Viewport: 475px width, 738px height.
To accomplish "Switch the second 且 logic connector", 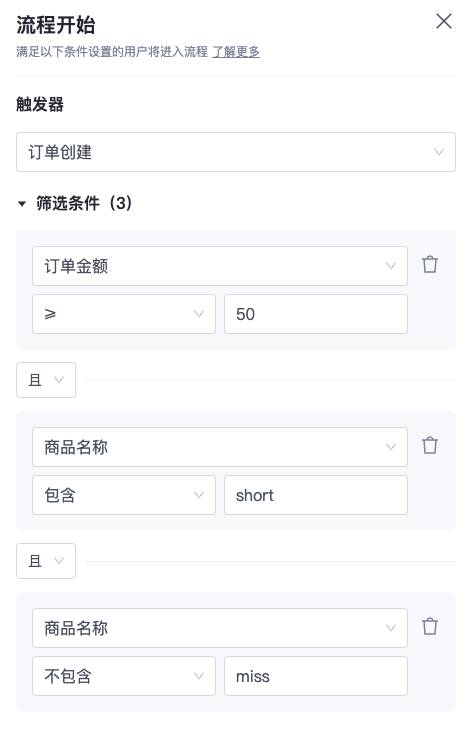I will coord(46,561).
